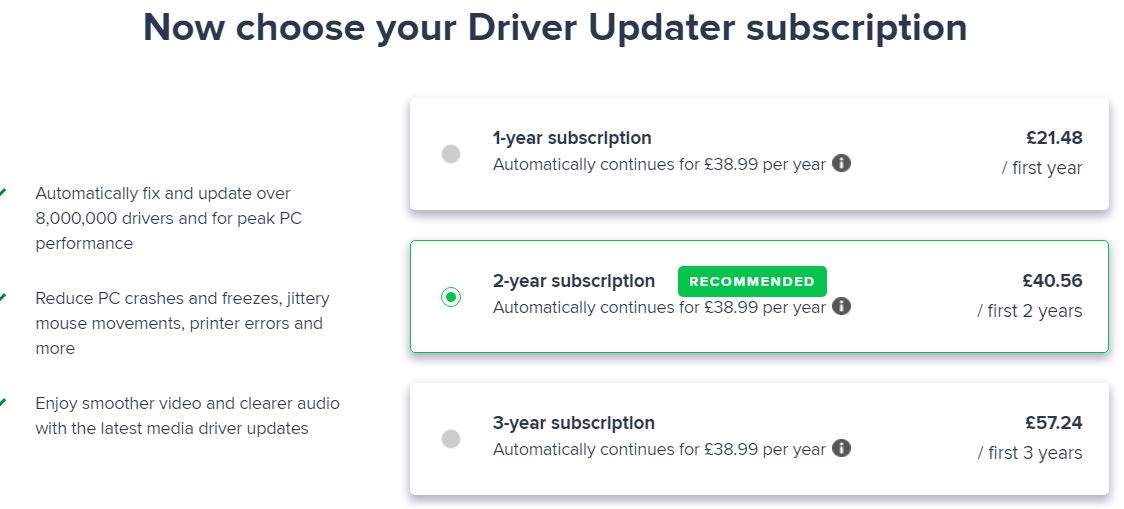Click renewal text under the 1-year subscription

click(659, 164)
